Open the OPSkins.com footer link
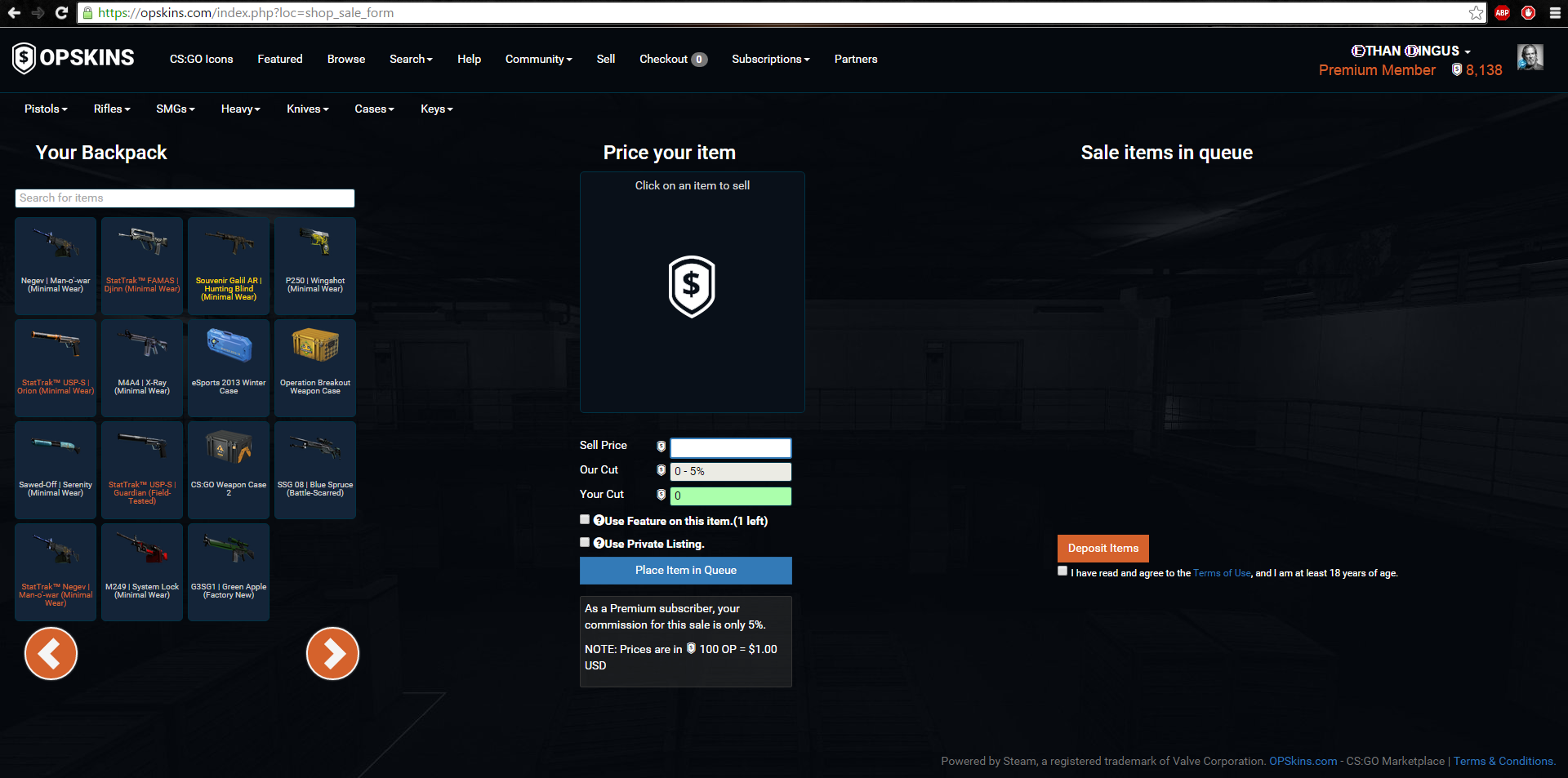 [1303, 761]
